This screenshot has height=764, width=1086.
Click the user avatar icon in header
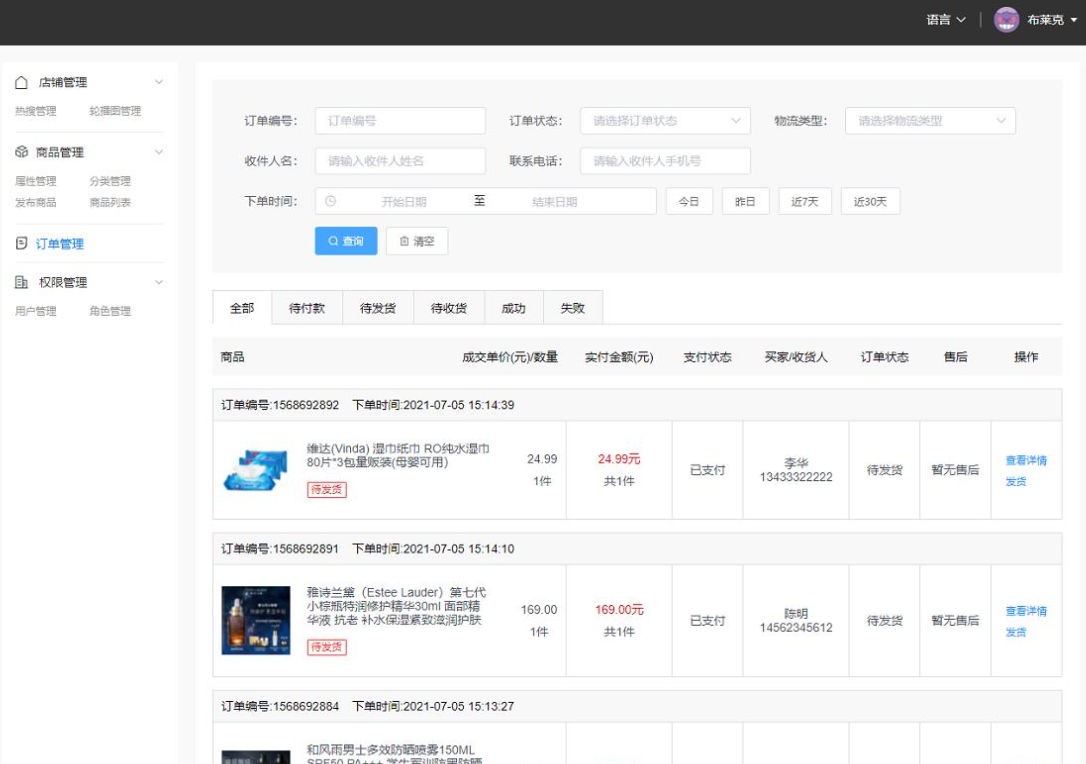(1006, 19)
